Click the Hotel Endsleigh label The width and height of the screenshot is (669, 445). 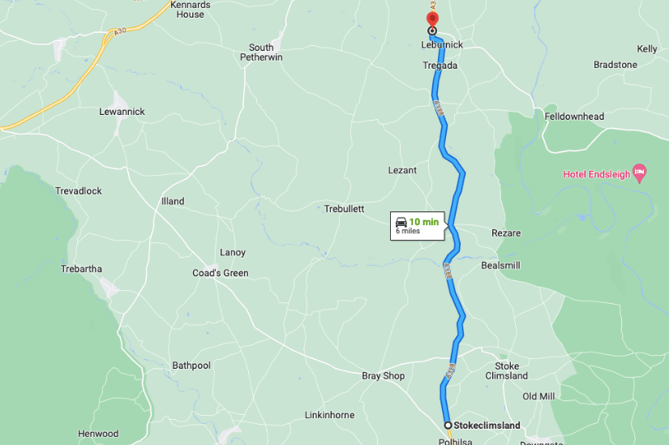click(596, 174)
